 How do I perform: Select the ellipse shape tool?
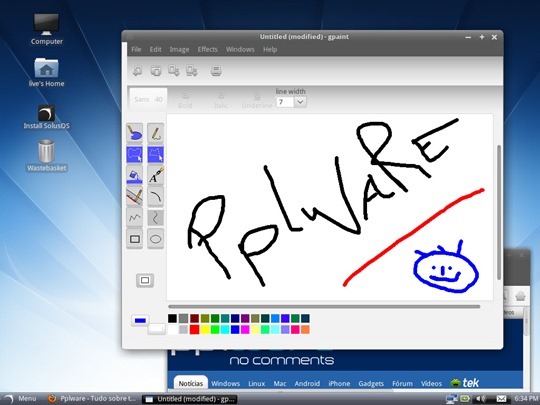coord(156,238)
